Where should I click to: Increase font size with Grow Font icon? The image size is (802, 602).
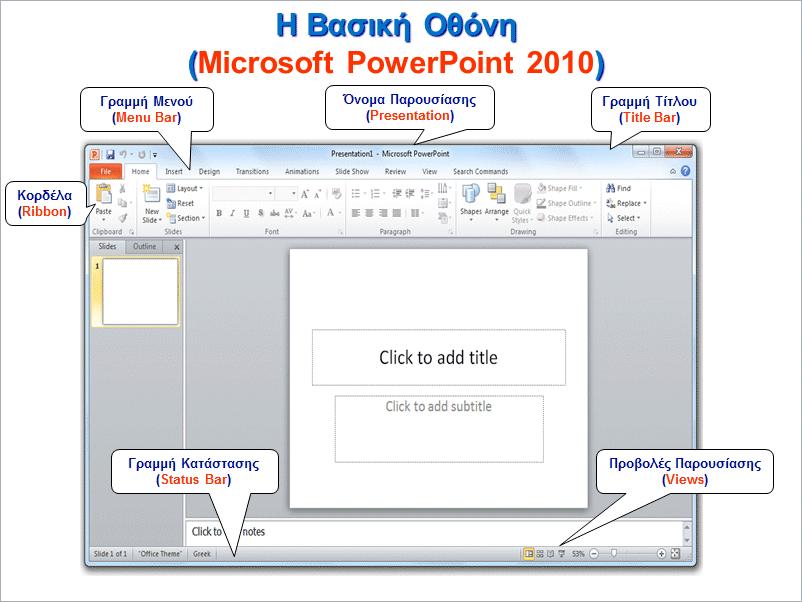coord(305,194)
